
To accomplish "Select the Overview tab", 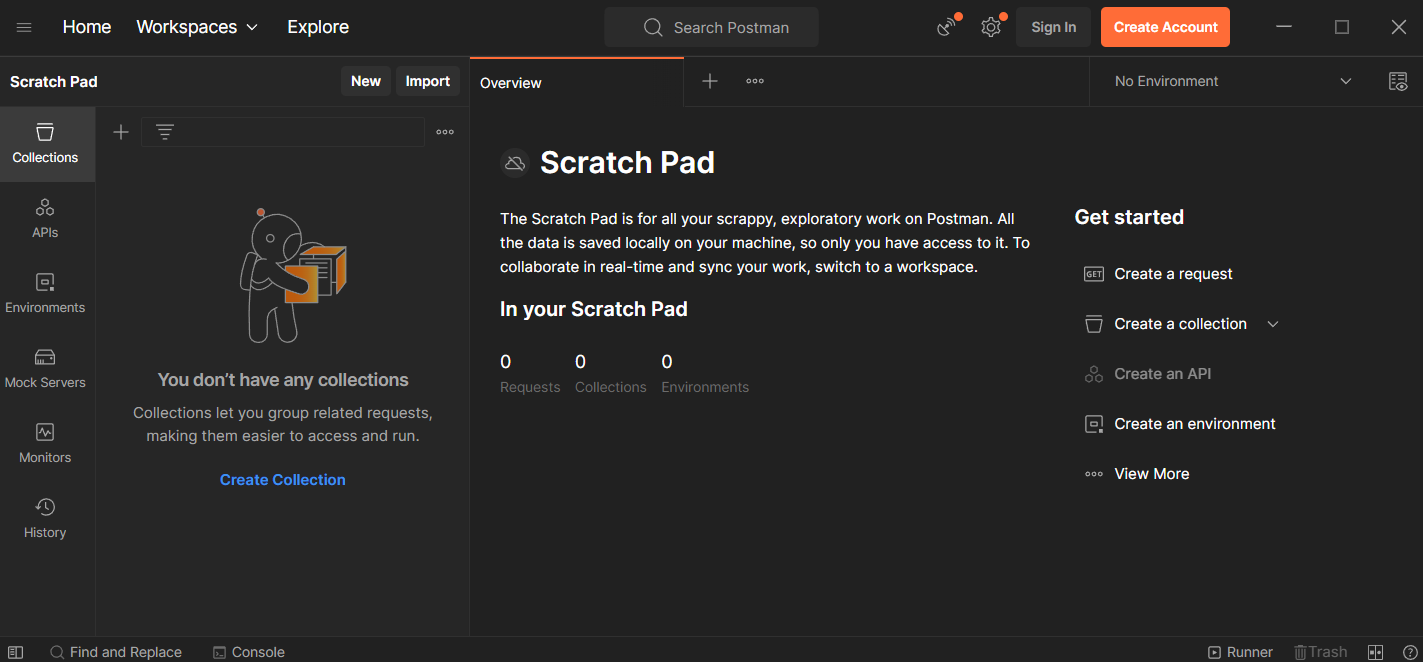I will coord(577,82).
